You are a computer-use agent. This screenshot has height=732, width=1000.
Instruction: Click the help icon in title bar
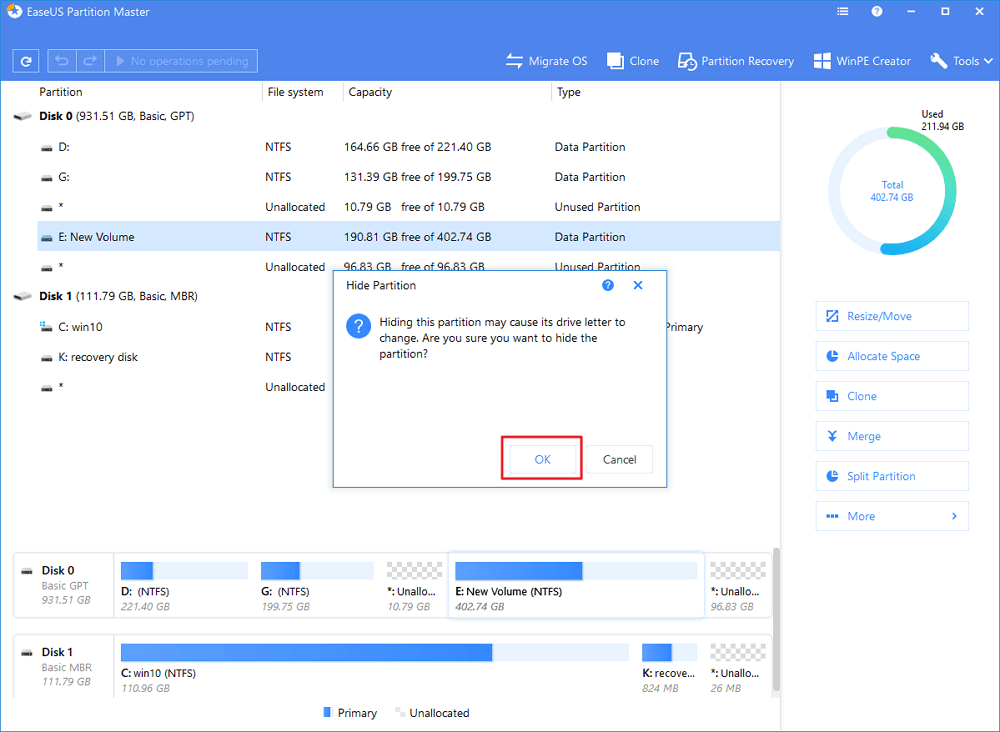tap(877, 11)
